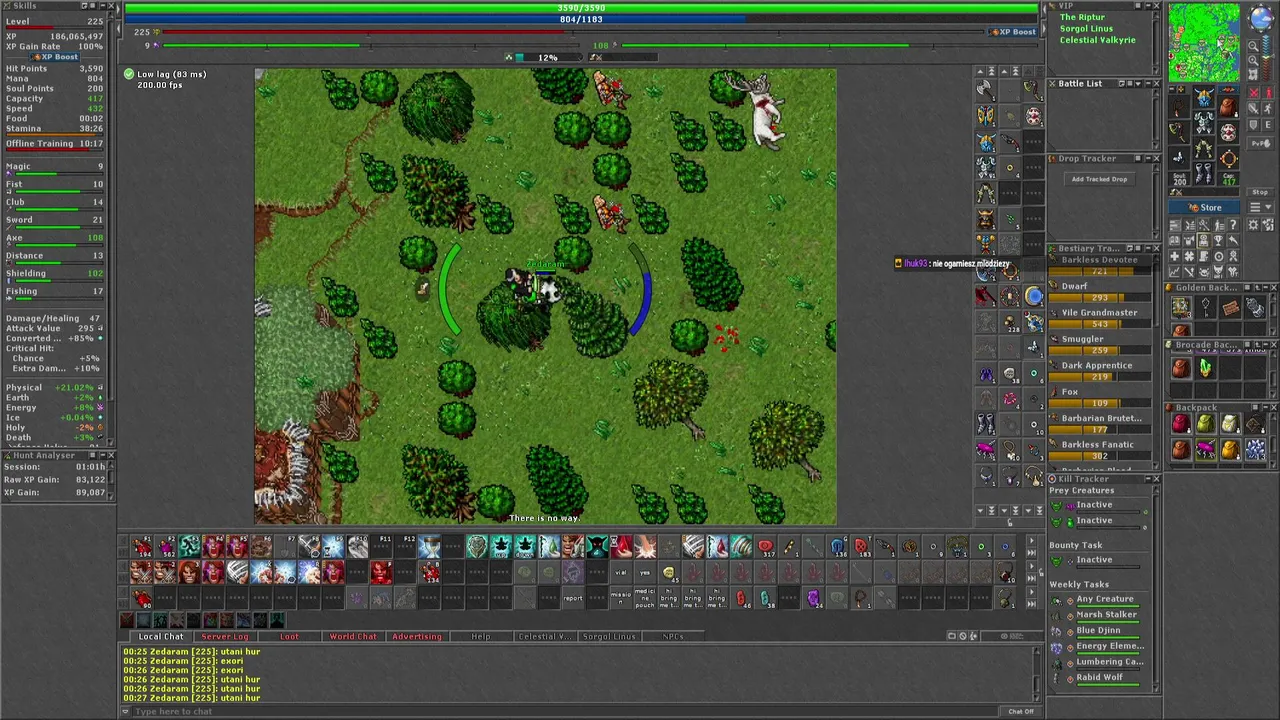Screen dimensions: 1280x720
Task: Click Dark Apprentice in Bestiary Tracker
Action: tap(1100, 371)
